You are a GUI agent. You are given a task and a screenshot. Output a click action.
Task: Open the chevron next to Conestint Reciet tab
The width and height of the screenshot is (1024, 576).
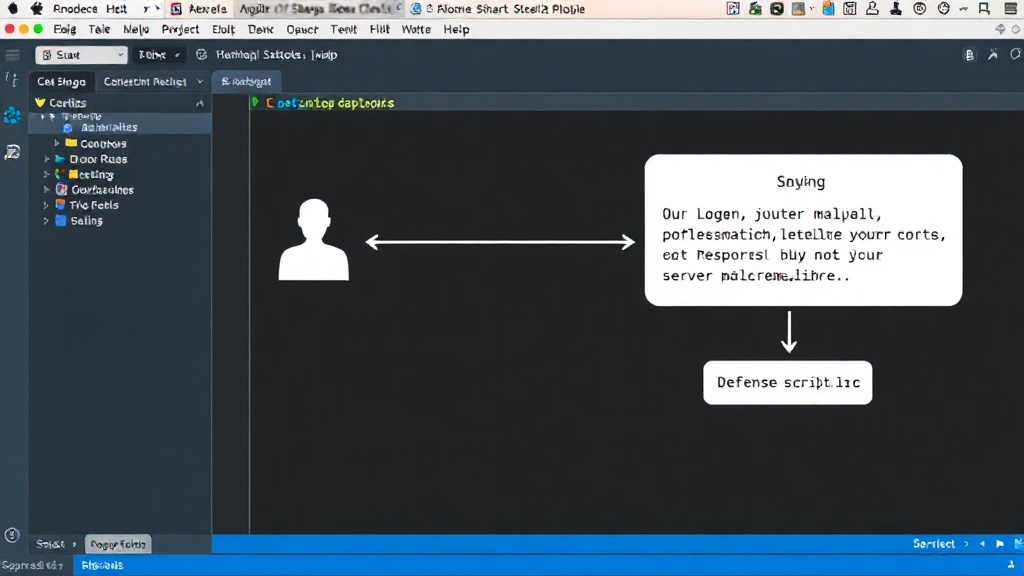(200, 82)
